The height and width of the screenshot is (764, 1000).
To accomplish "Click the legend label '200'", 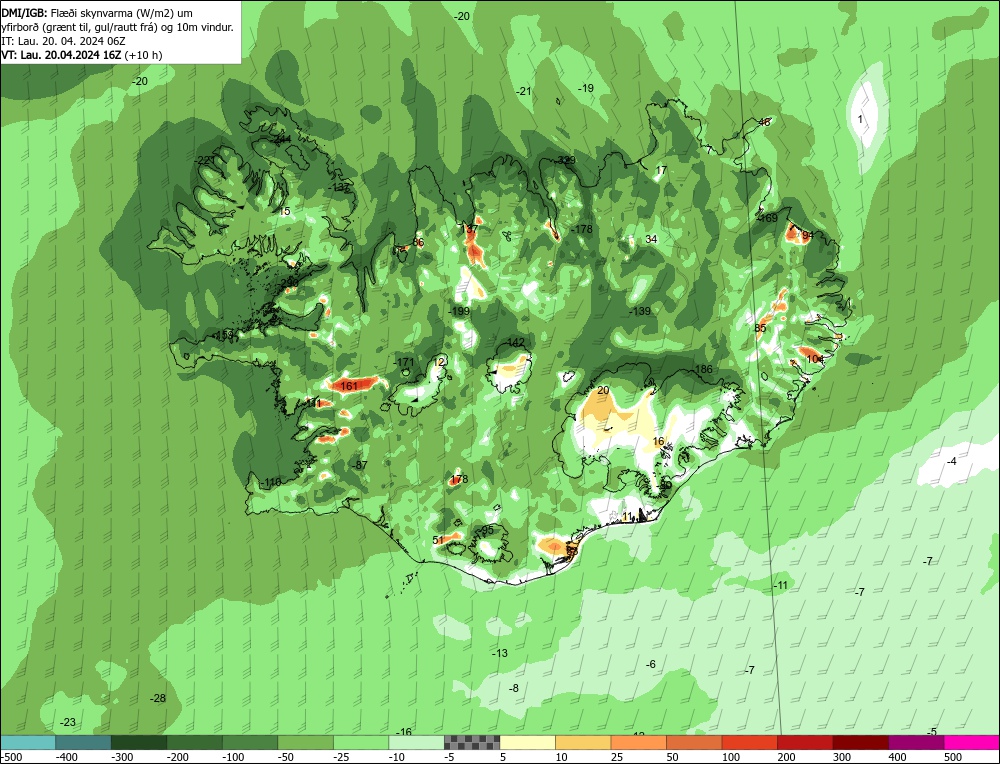I will tap(787, 757).
